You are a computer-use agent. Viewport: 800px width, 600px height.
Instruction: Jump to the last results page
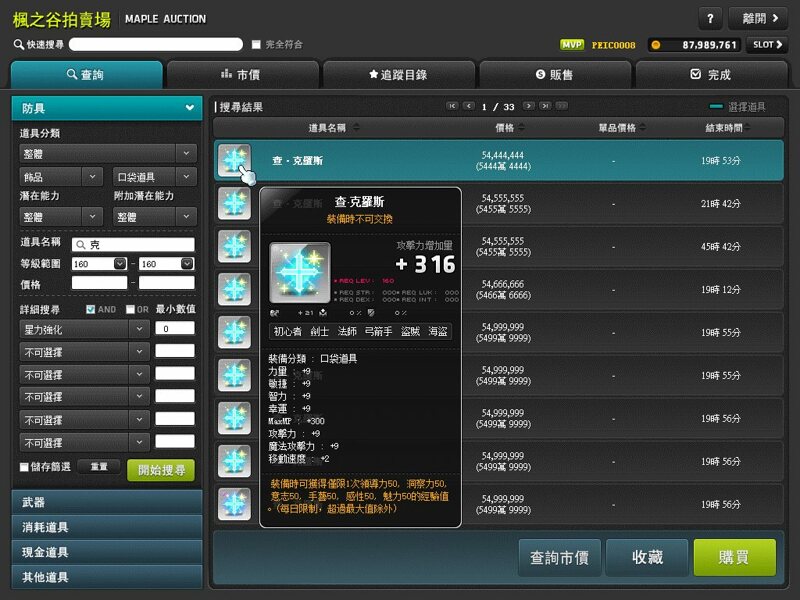pyautogui.click(x=545, y=106)
